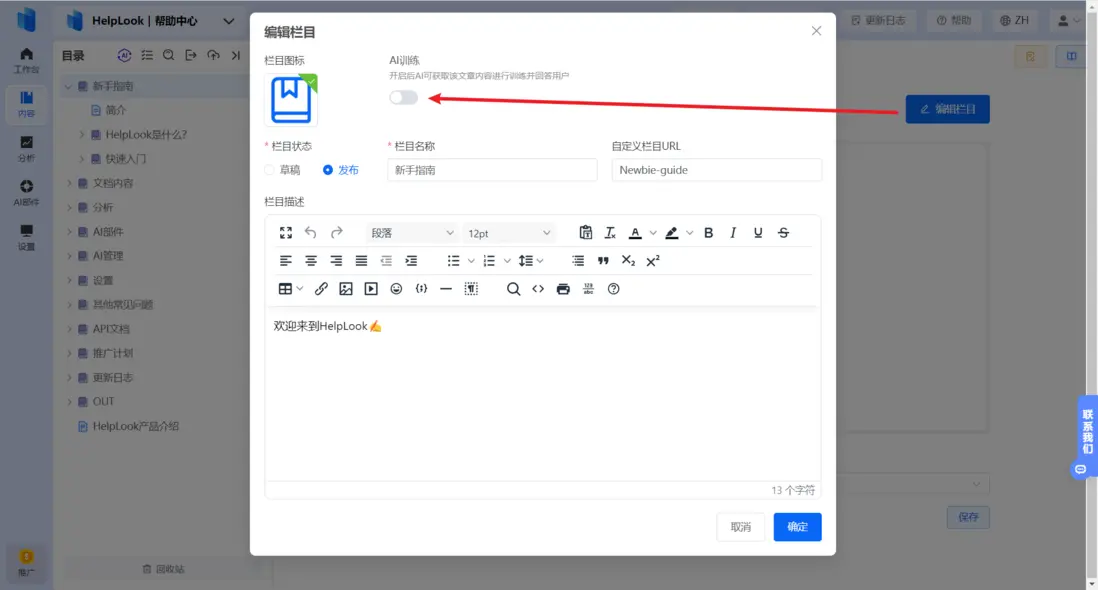This screenshot has width=1098, height=590.
Task: Insert horizontal line icon
Action: point(446,289)
